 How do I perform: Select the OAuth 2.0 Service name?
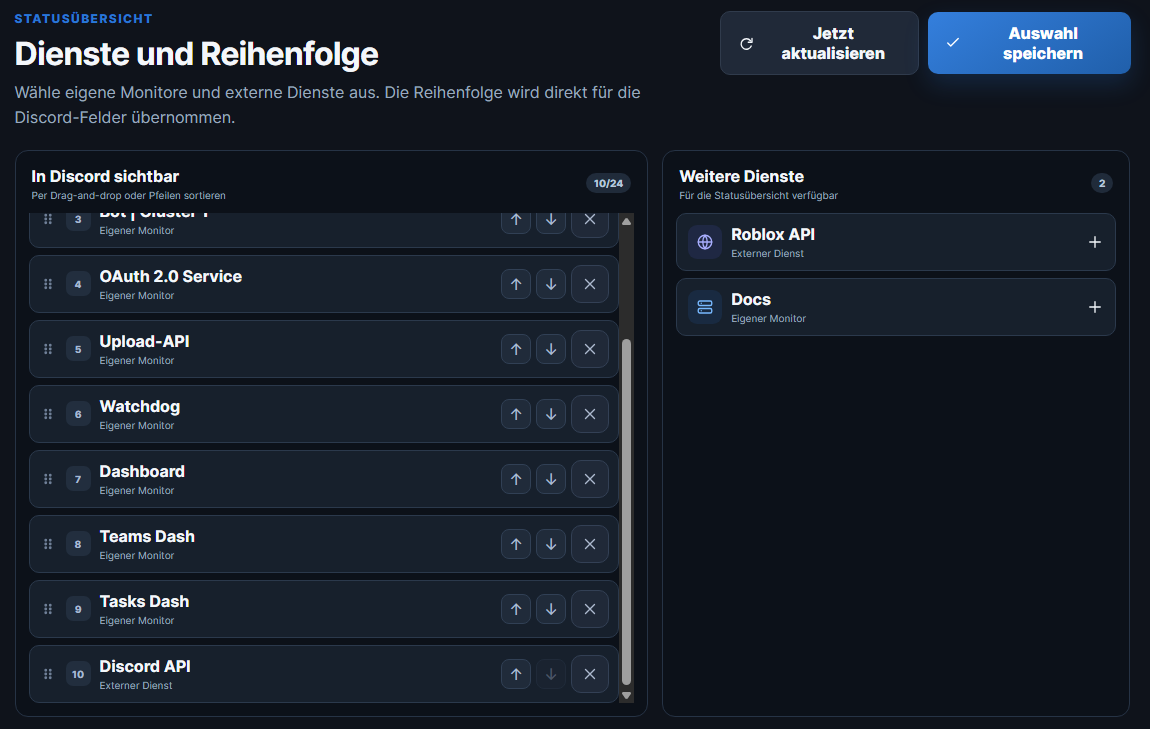point(171,276)
